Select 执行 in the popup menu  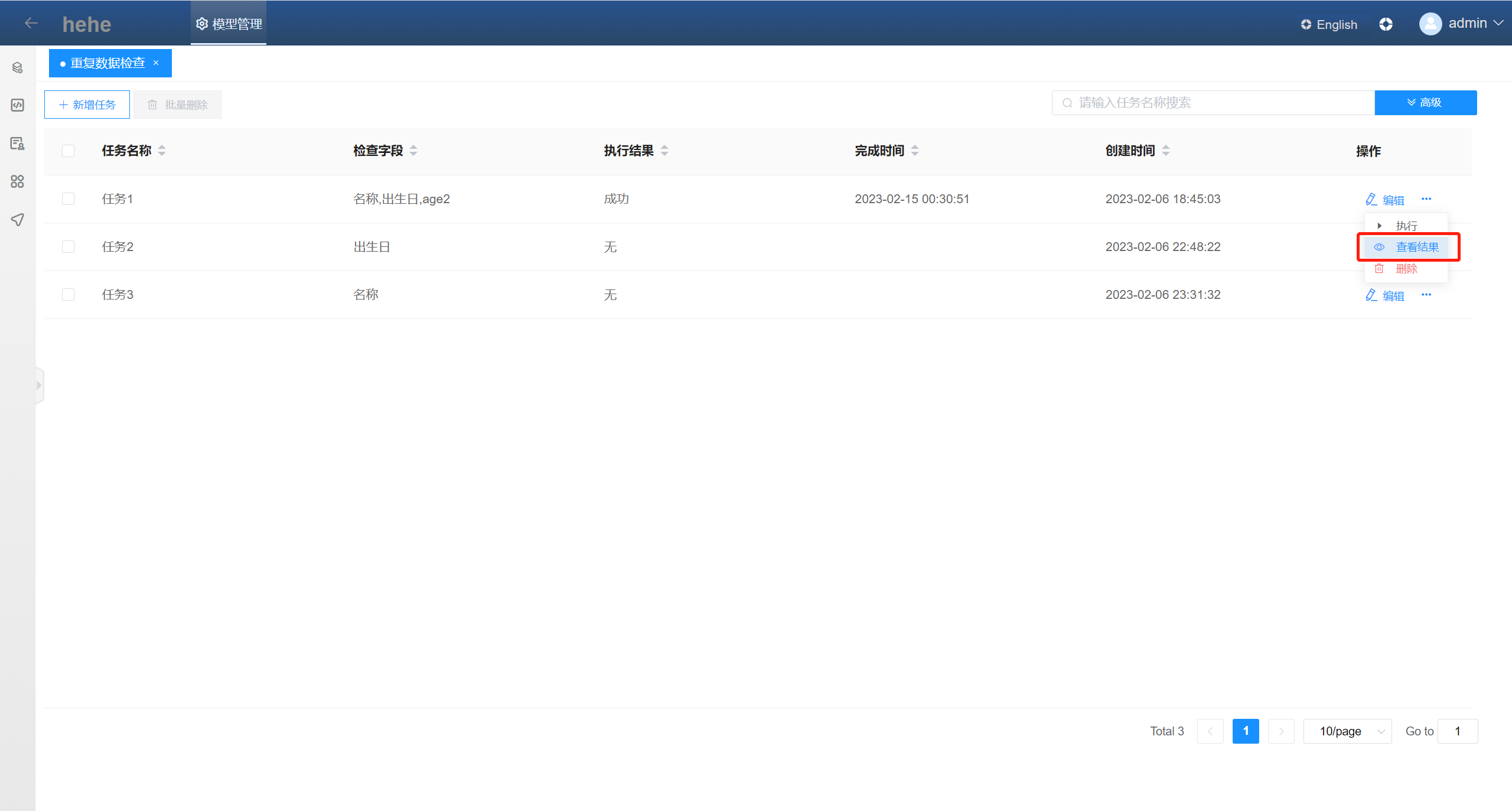[1406, 226]
